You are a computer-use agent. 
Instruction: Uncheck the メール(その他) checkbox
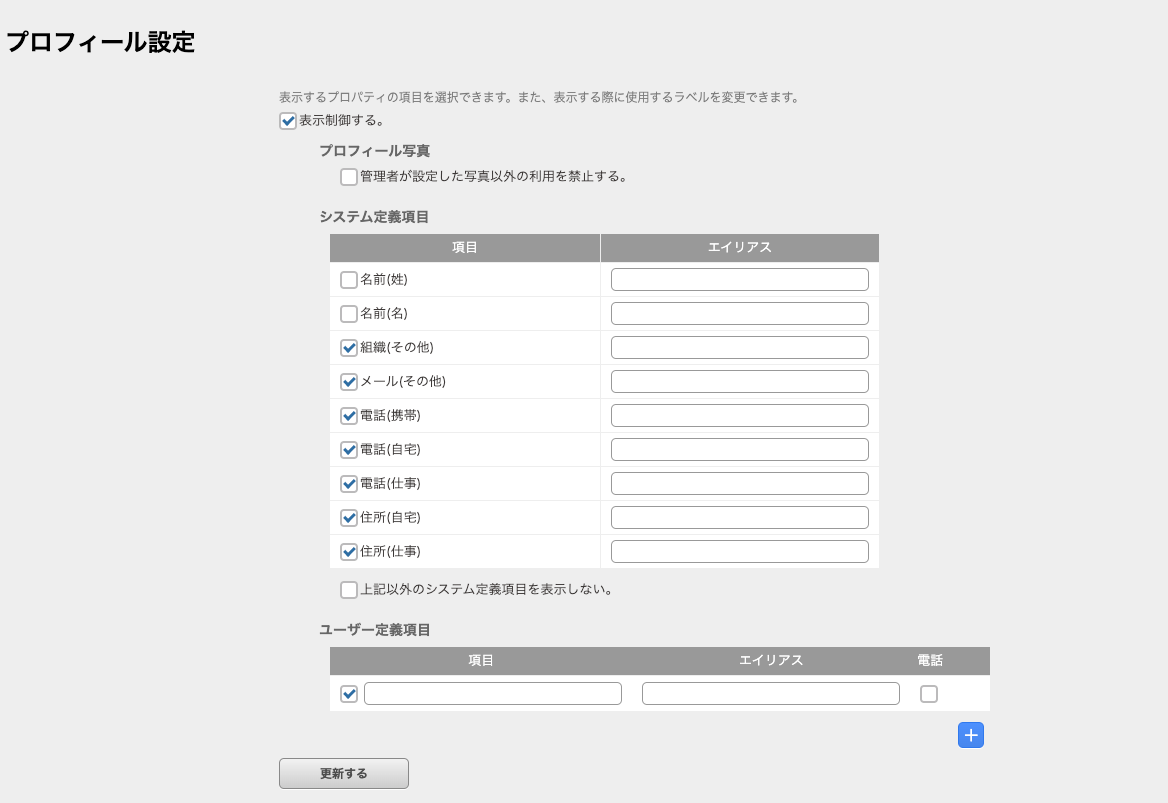[x=348, y=381]
